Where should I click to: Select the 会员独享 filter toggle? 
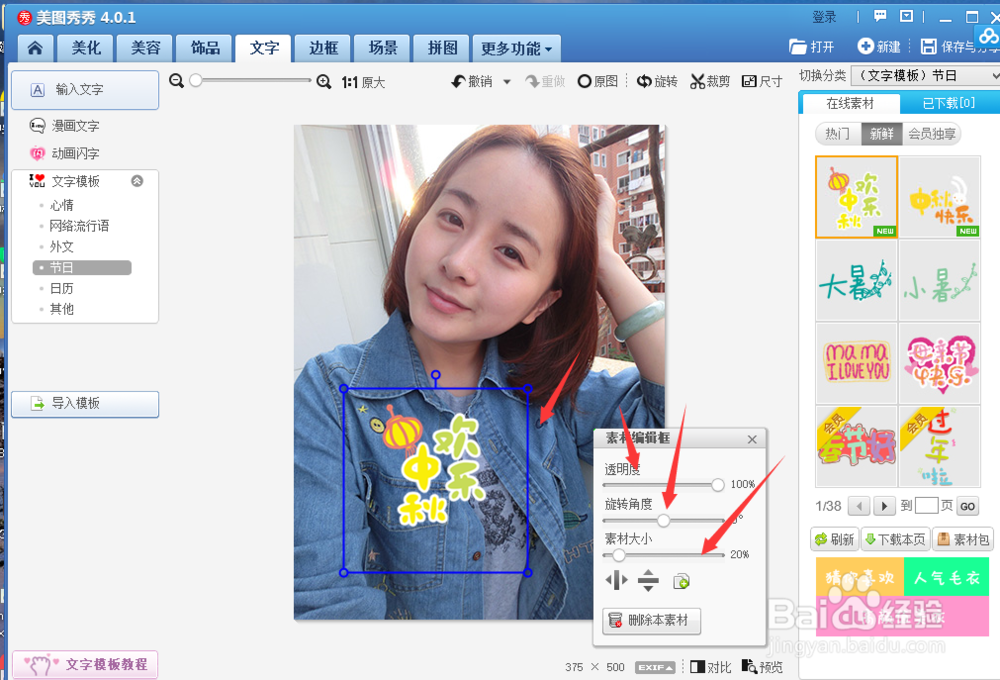[x=932, y=133]
